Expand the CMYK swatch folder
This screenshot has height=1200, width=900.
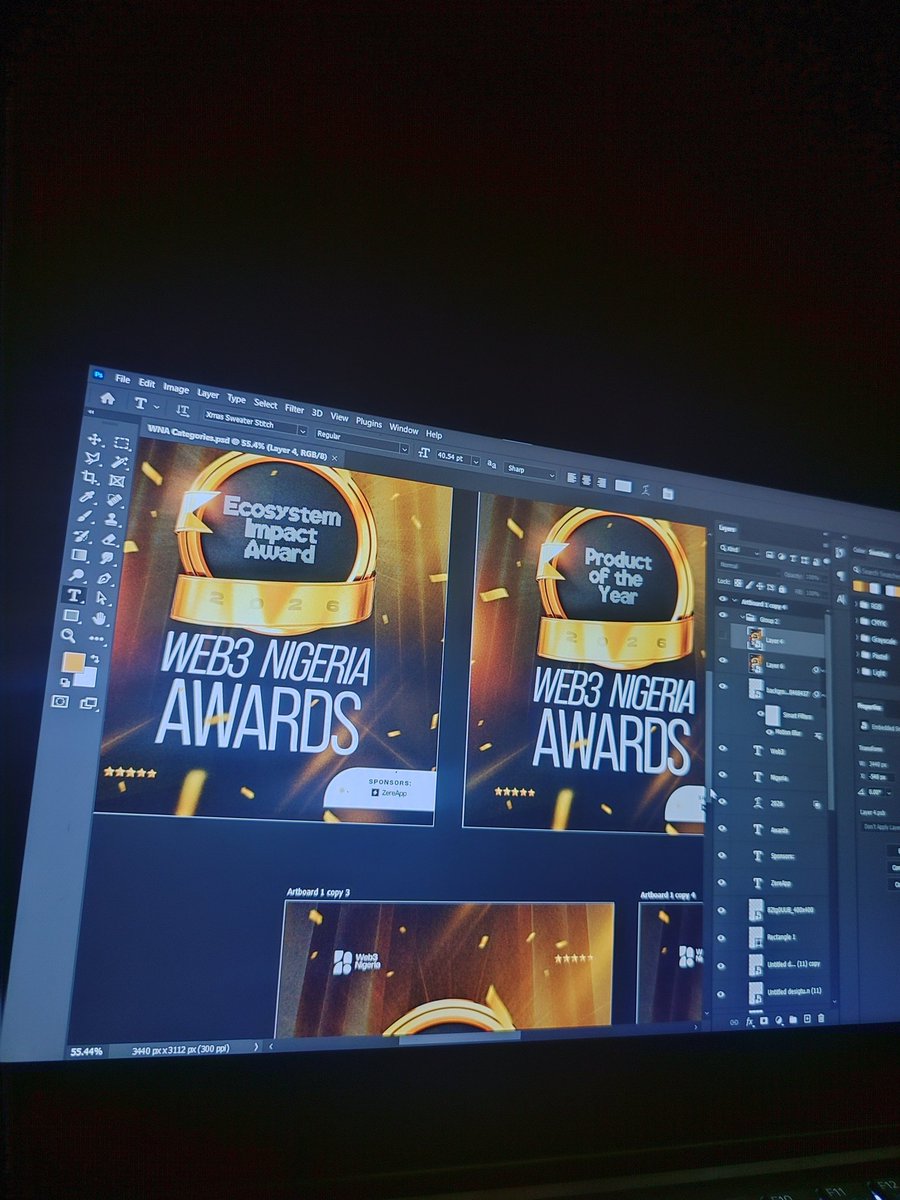857,621
